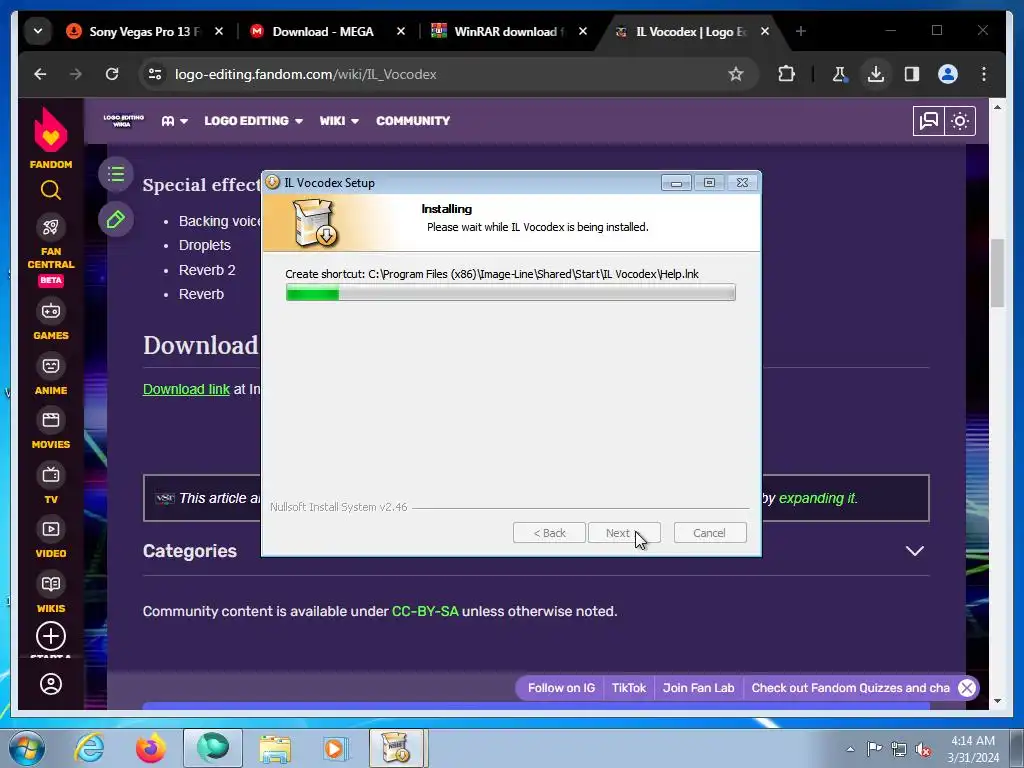Image resolution: width=1024 pixels, height=768 pixels.
Task: Open Fan Central rocket icon
Action: 50,227
